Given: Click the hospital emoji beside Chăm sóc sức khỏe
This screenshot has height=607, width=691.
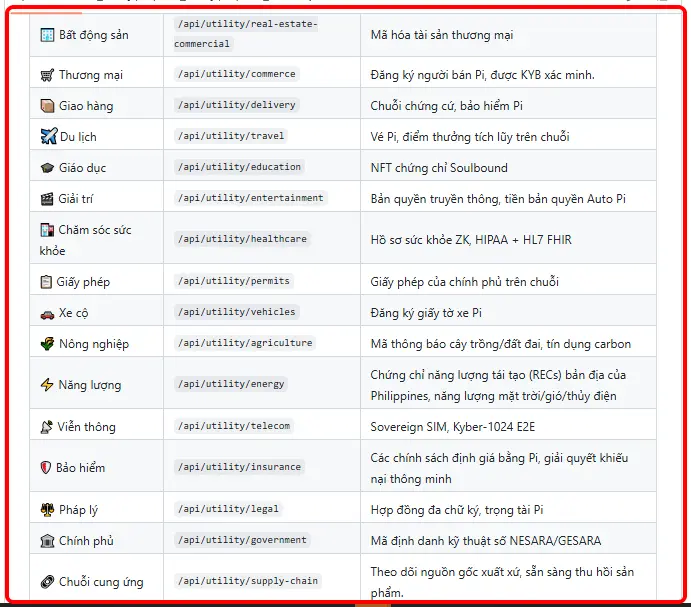Looking at the screenshot, I should [47, 230].
